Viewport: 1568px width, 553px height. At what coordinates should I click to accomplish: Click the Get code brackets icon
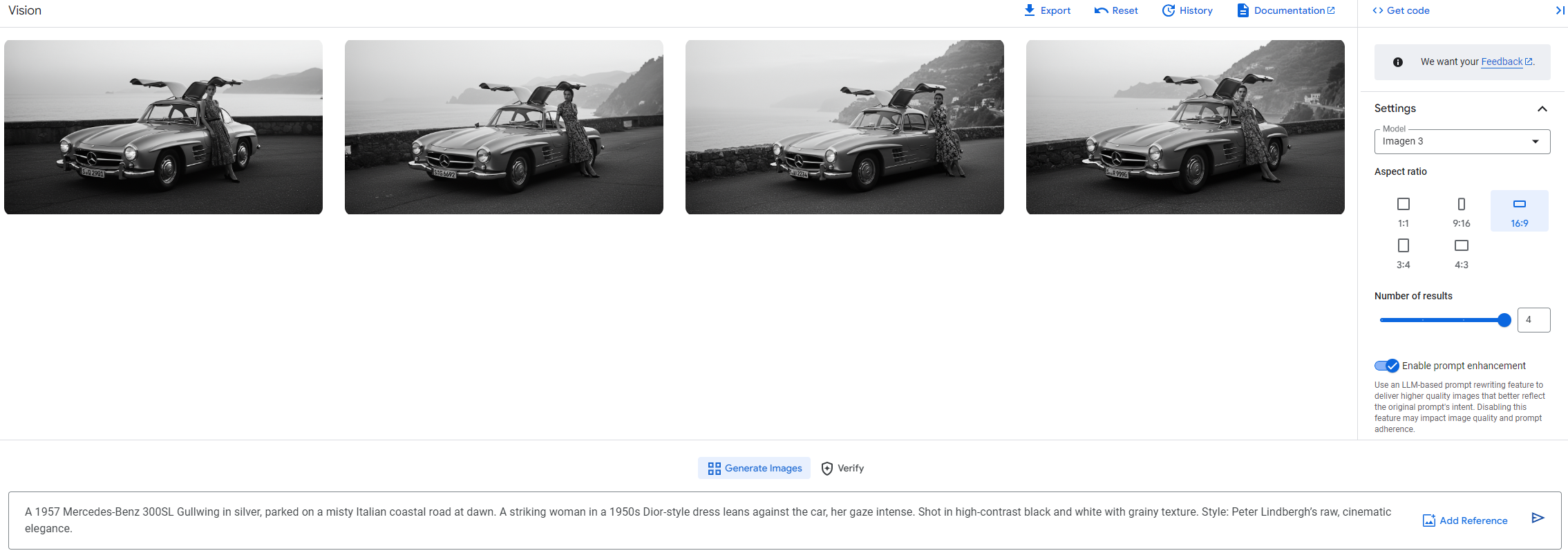pos(1378,10)
